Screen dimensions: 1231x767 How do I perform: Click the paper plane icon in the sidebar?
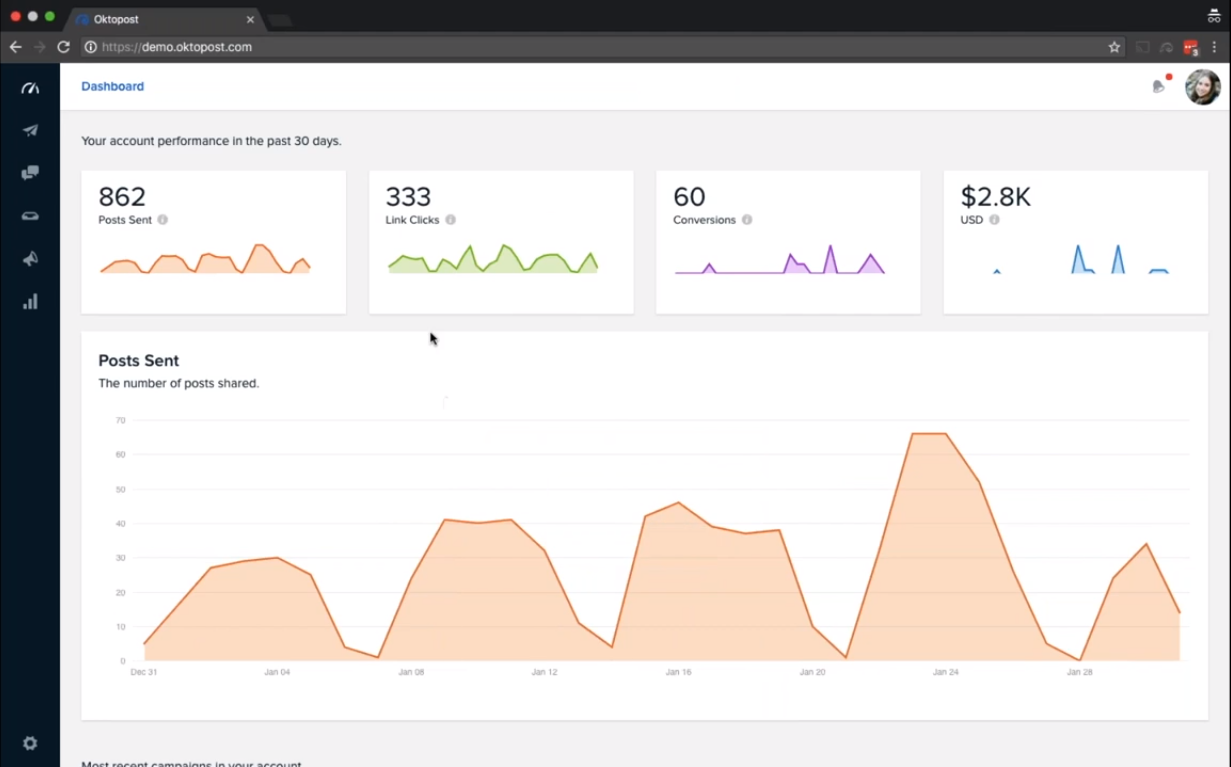click(30, 131)
